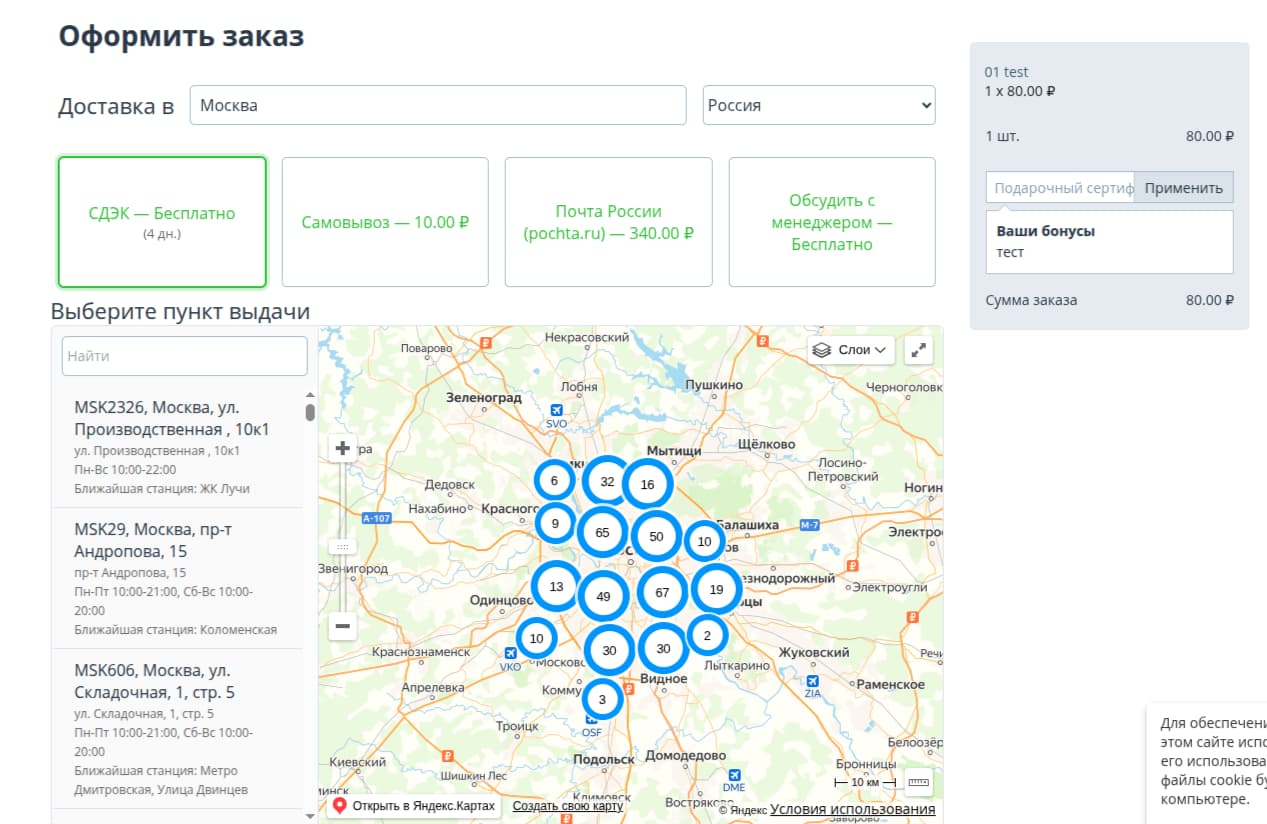
Task: Click the cluster marker labeled 32
Action: [607, 481]
